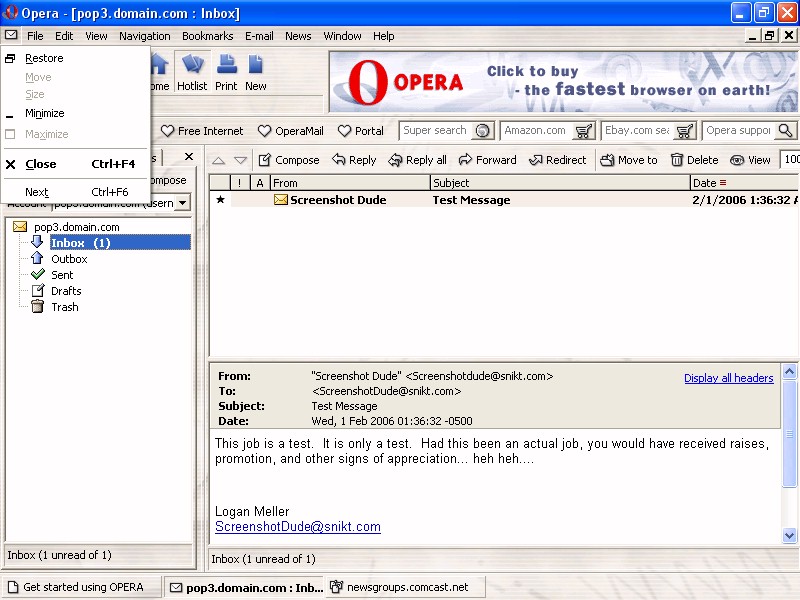Open the Outbox folder

coord(69,259)
